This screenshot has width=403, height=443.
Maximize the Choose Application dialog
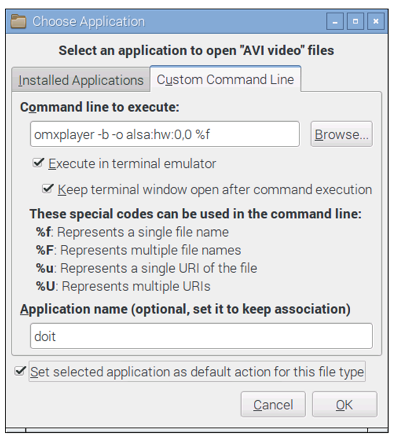tap(355, 22)
